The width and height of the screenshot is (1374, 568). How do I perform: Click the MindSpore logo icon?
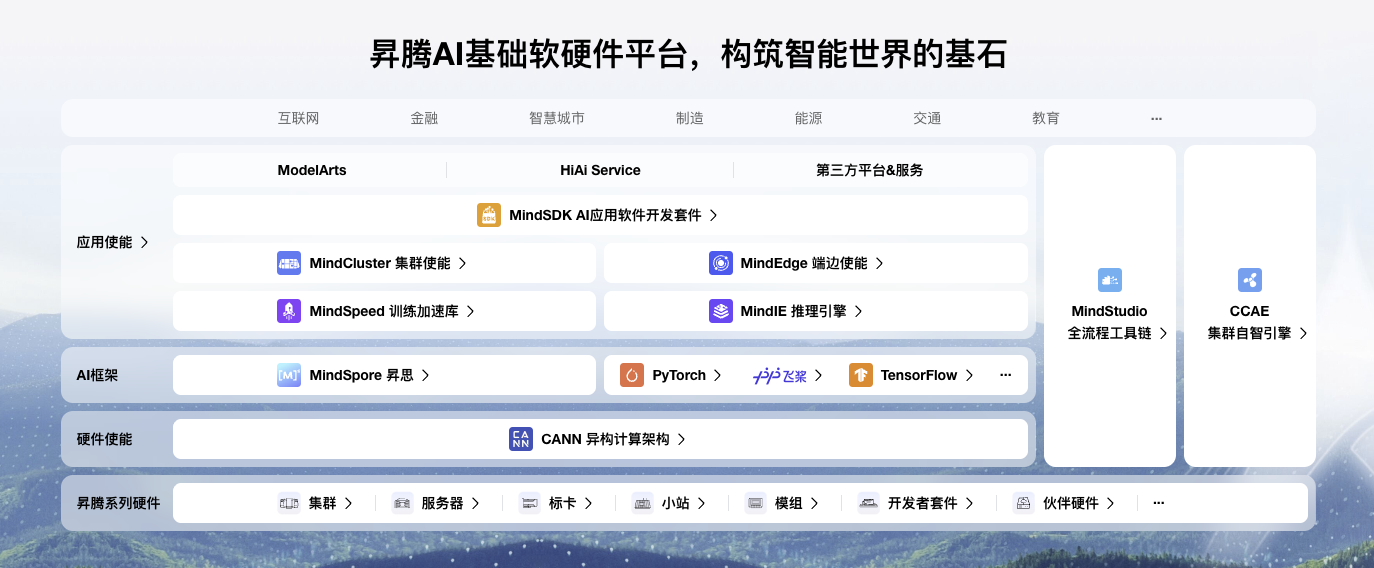pyautogui.click(x=289, y=375)
